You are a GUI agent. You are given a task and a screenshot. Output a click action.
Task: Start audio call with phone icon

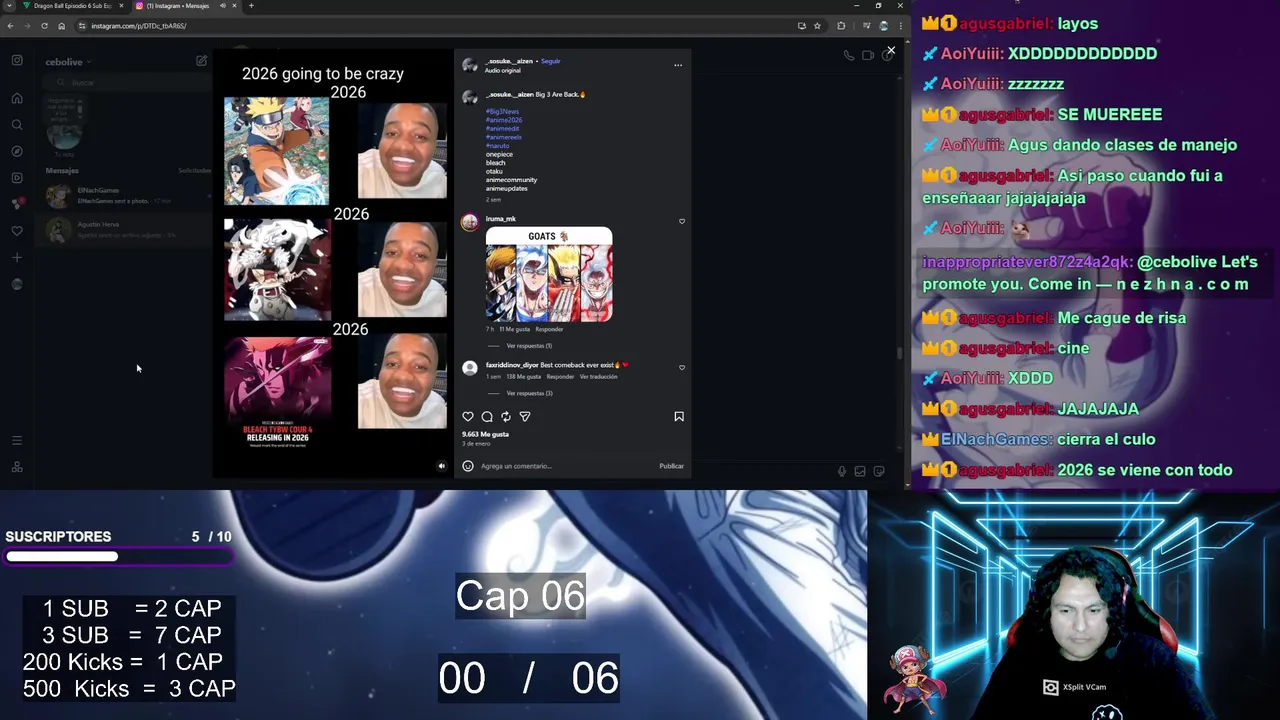849,56
